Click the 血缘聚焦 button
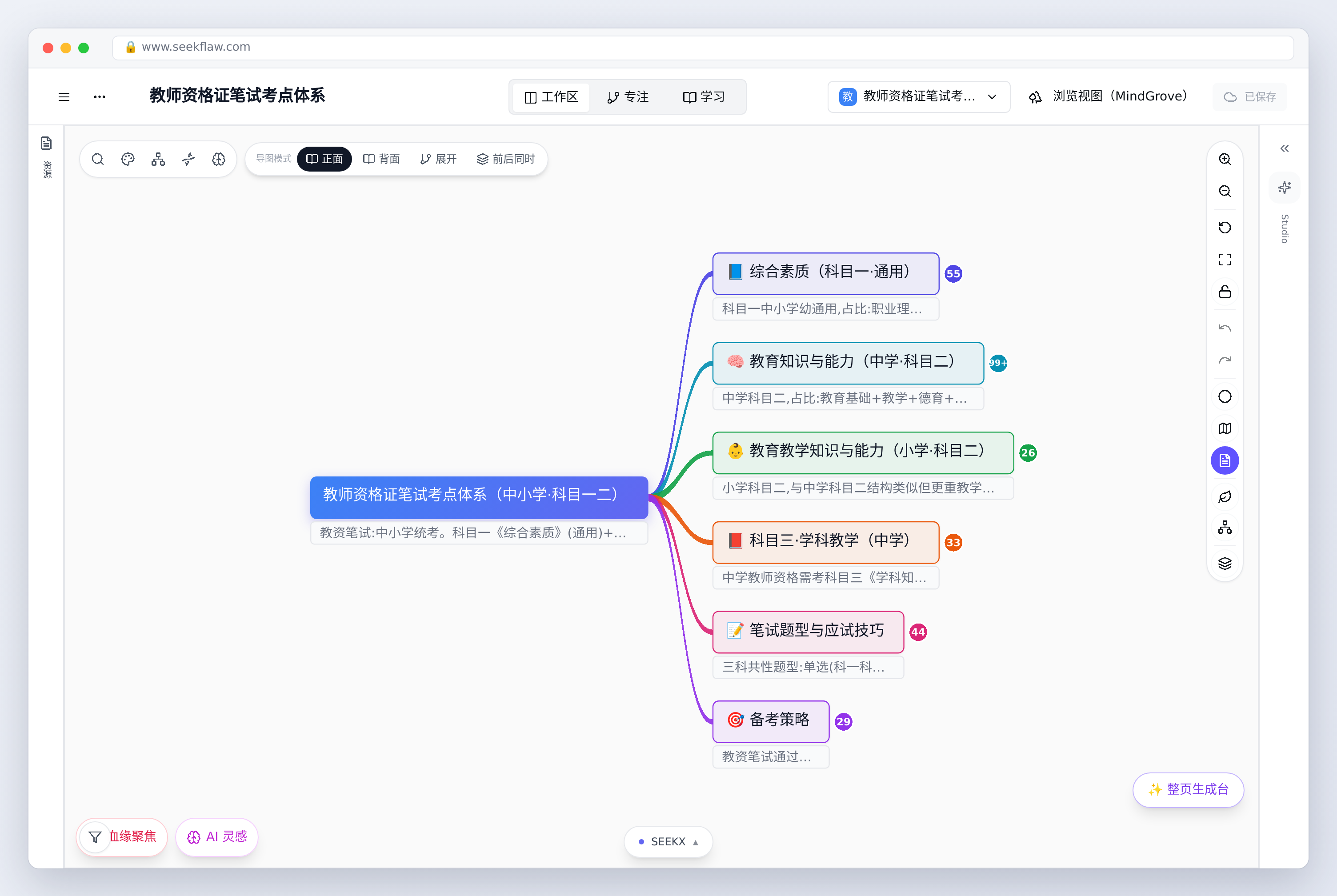The width and height of the screenshot is (1337, 896). pyautogui.click(x=132, y=836)
